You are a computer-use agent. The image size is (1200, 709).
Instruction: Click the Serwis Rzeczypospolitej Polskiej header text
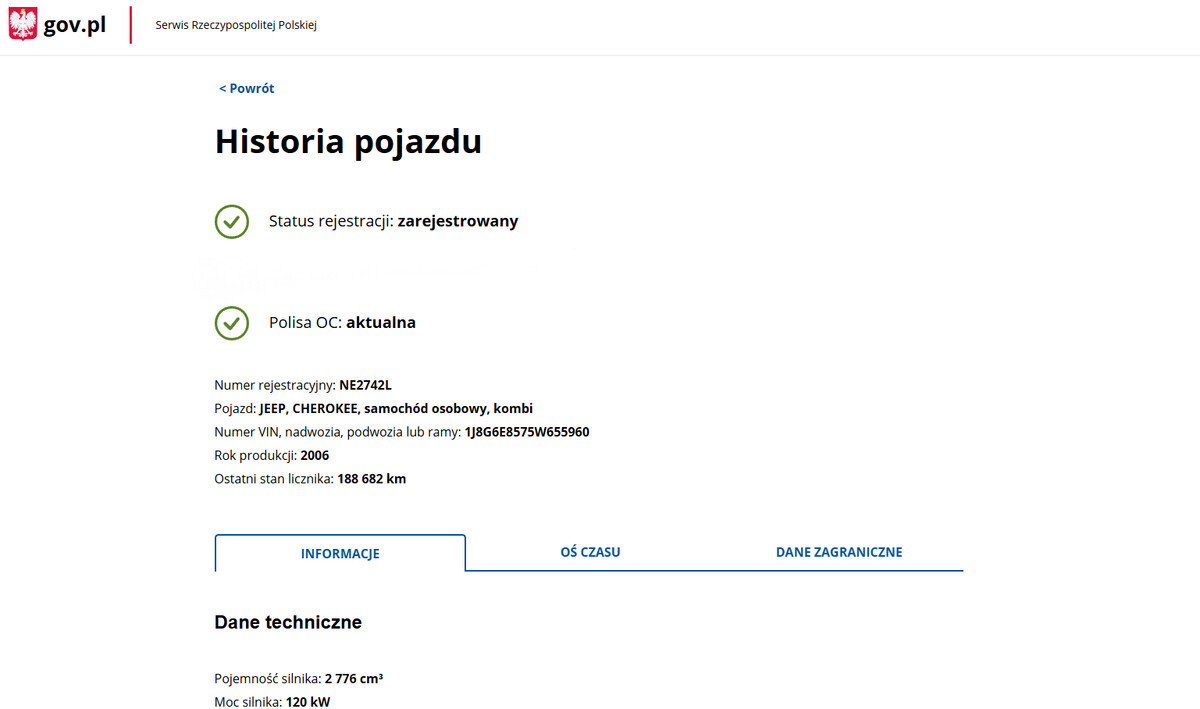pos(236,25)
